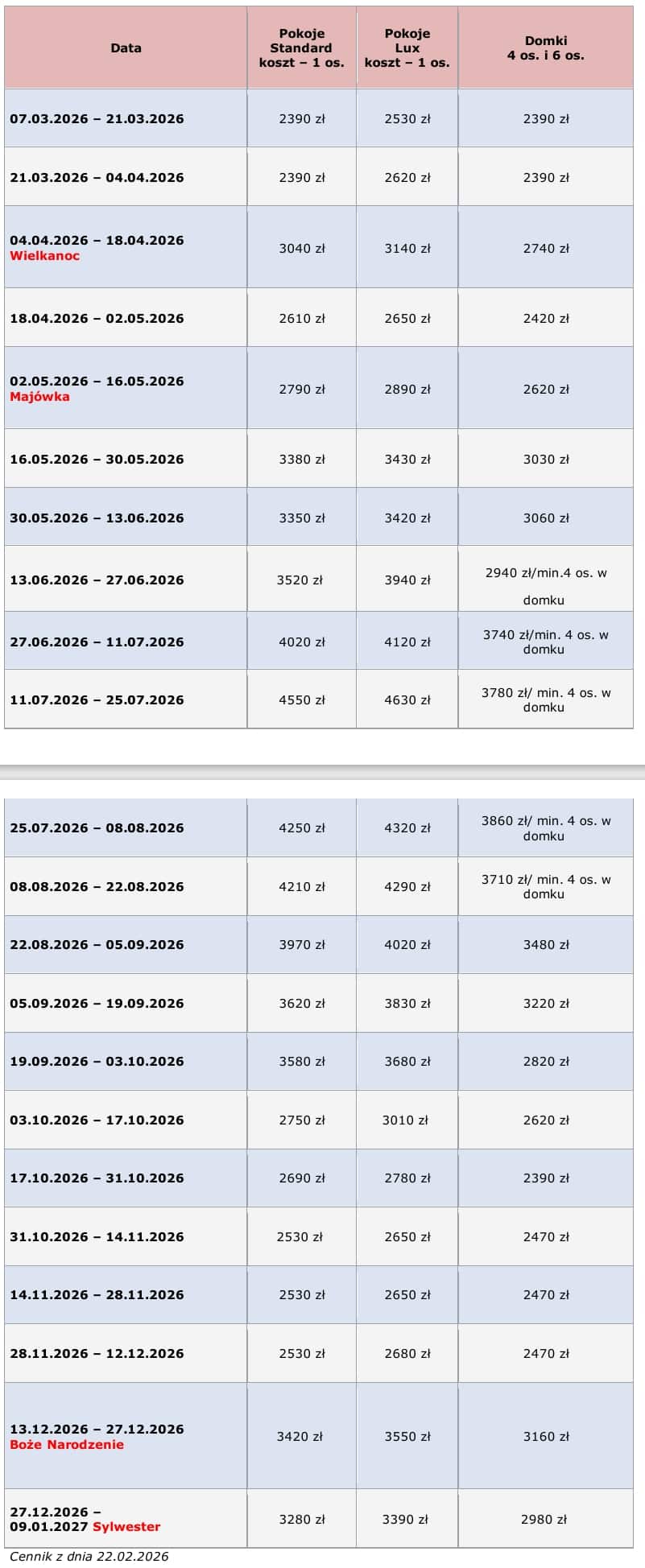Select date range 25.07.2026 – 08.08.2026
Screen dimensions: 645x1568
click(97, 828)
